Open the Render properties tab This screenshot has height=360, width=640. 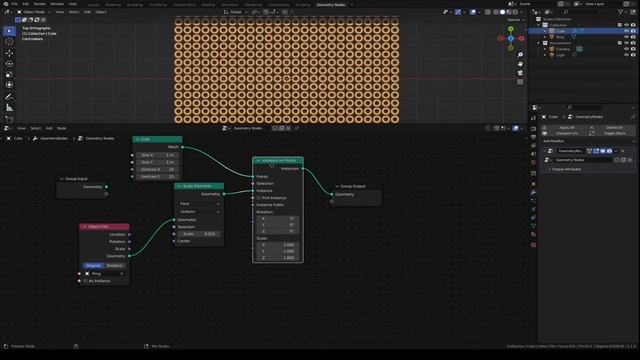(x=533, y=129)
